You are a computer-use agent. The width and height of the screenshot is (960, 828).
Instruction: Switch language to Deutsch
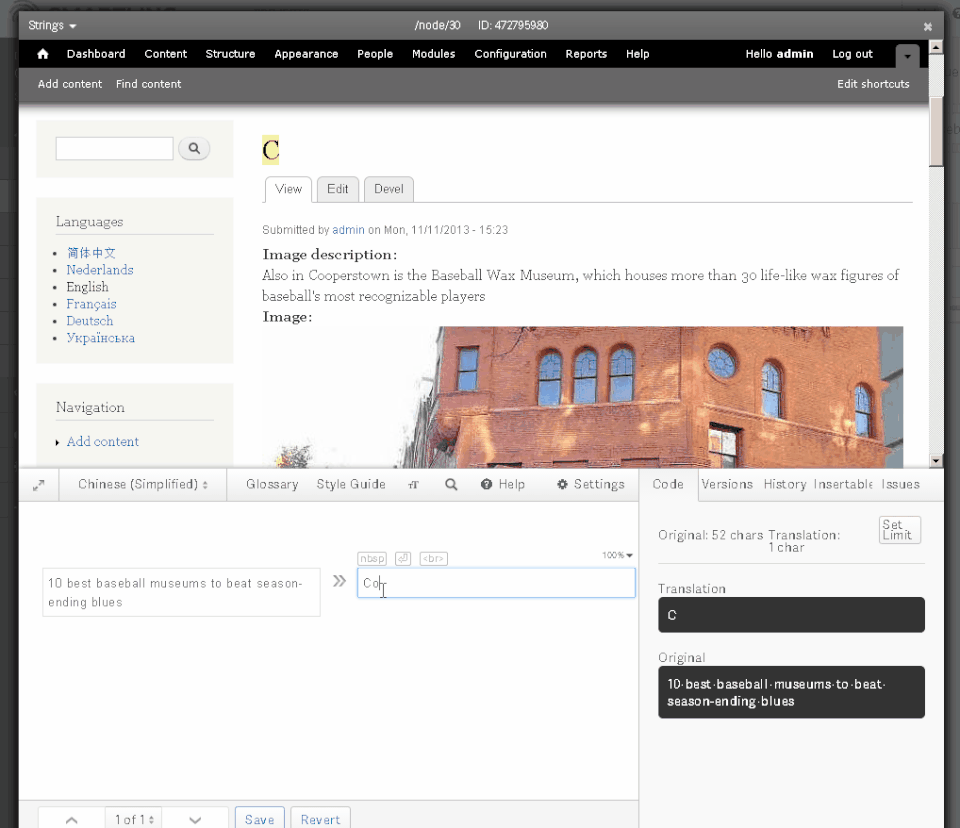(x=89, y=321)
